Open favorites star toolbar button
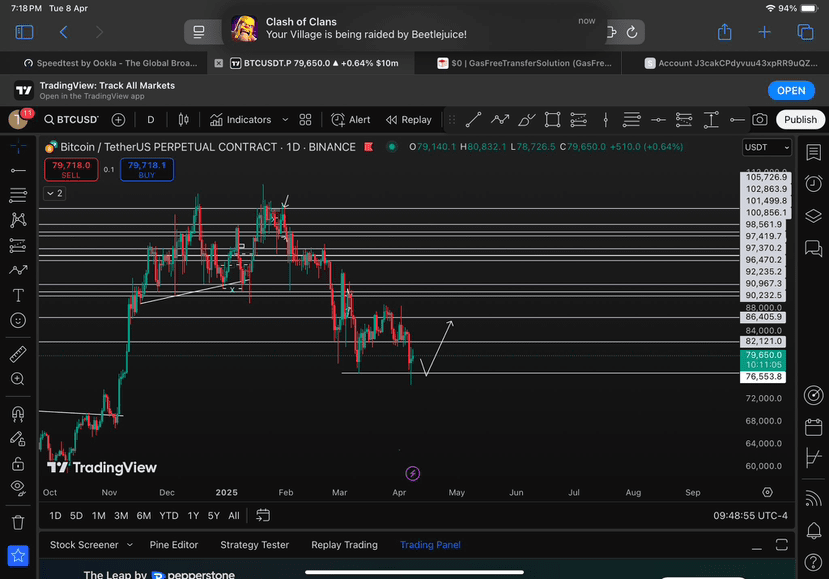The width and height of the screenshot is (829, 579). [18, 556]
